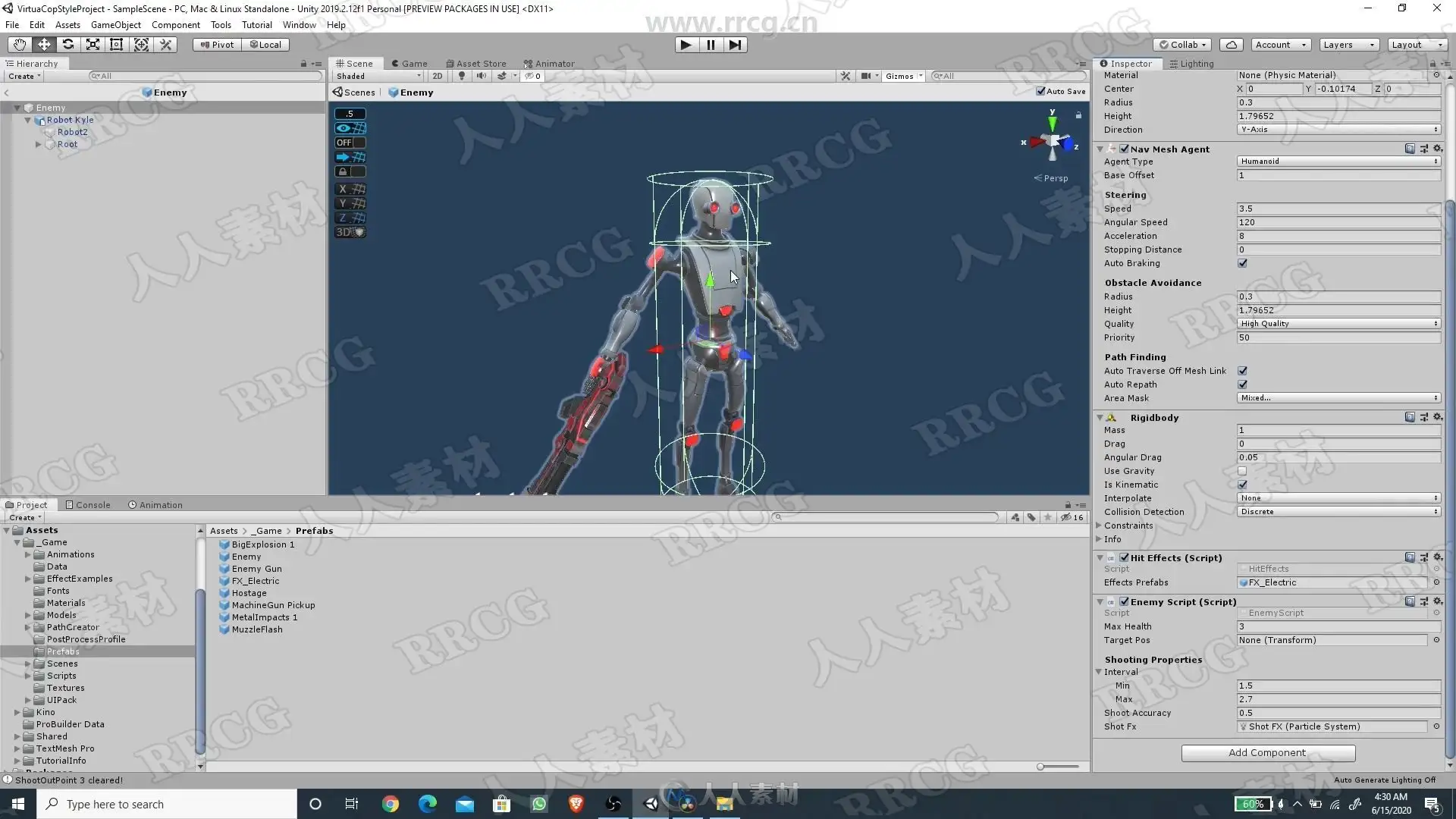Uncheck the Auto Braking checkbox
The height and width of the screenshot is (819, 1456).
(x=1242, y=263)
